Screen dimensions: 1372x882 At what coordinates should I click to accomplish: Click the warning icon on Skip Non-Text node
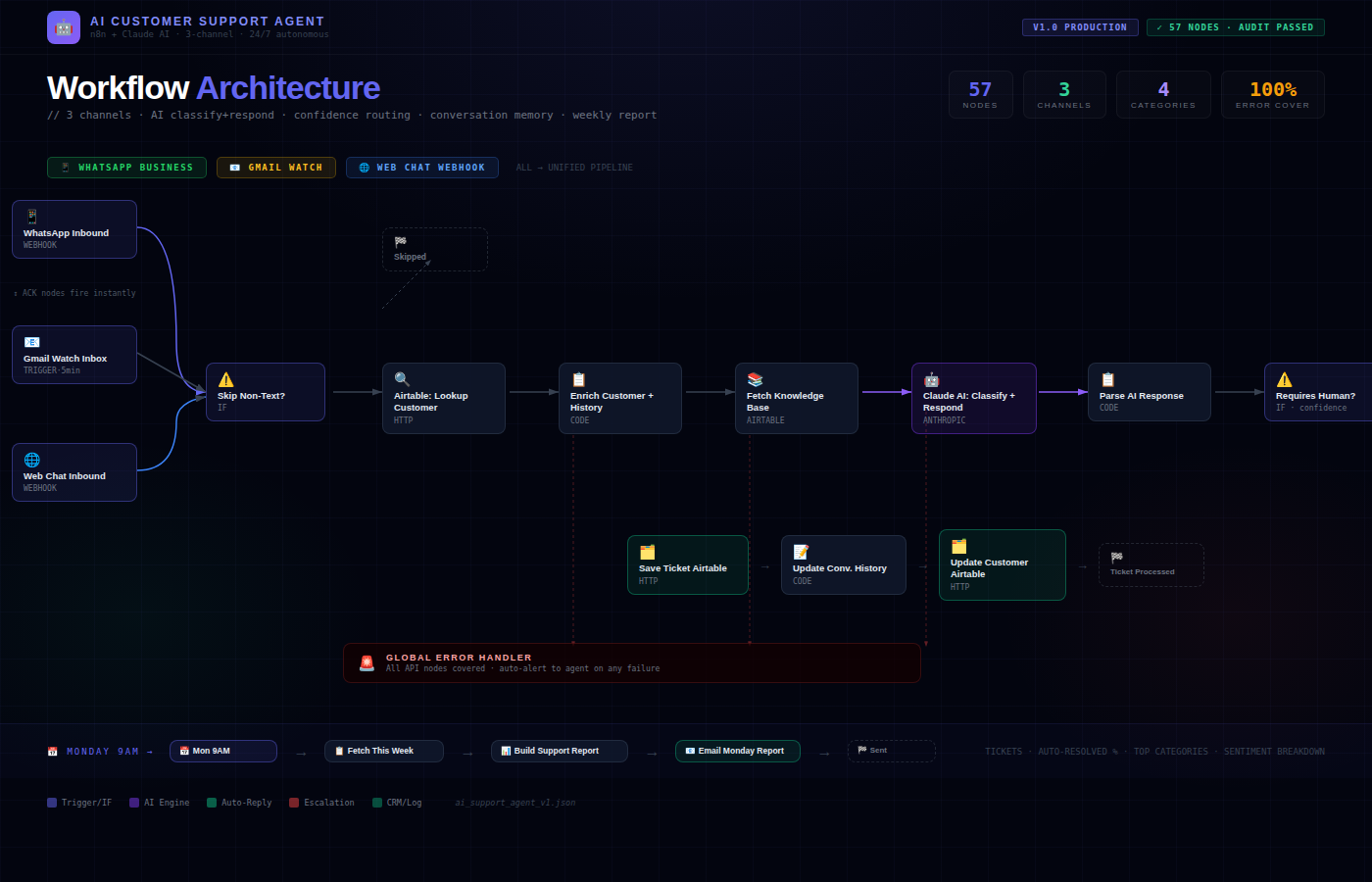pos(225,379)
